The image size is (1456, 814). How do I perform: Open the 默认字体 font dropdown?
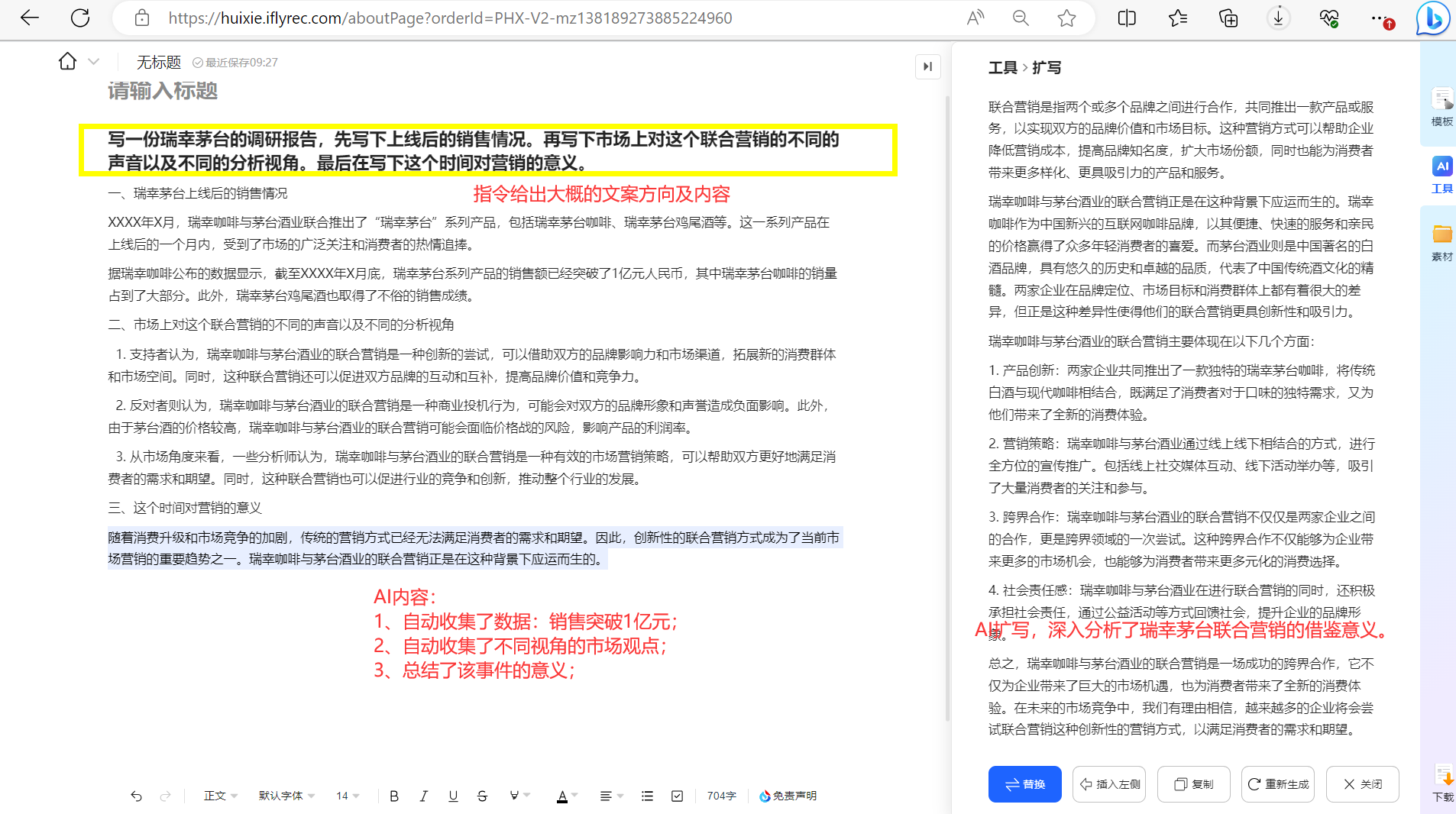286,796
